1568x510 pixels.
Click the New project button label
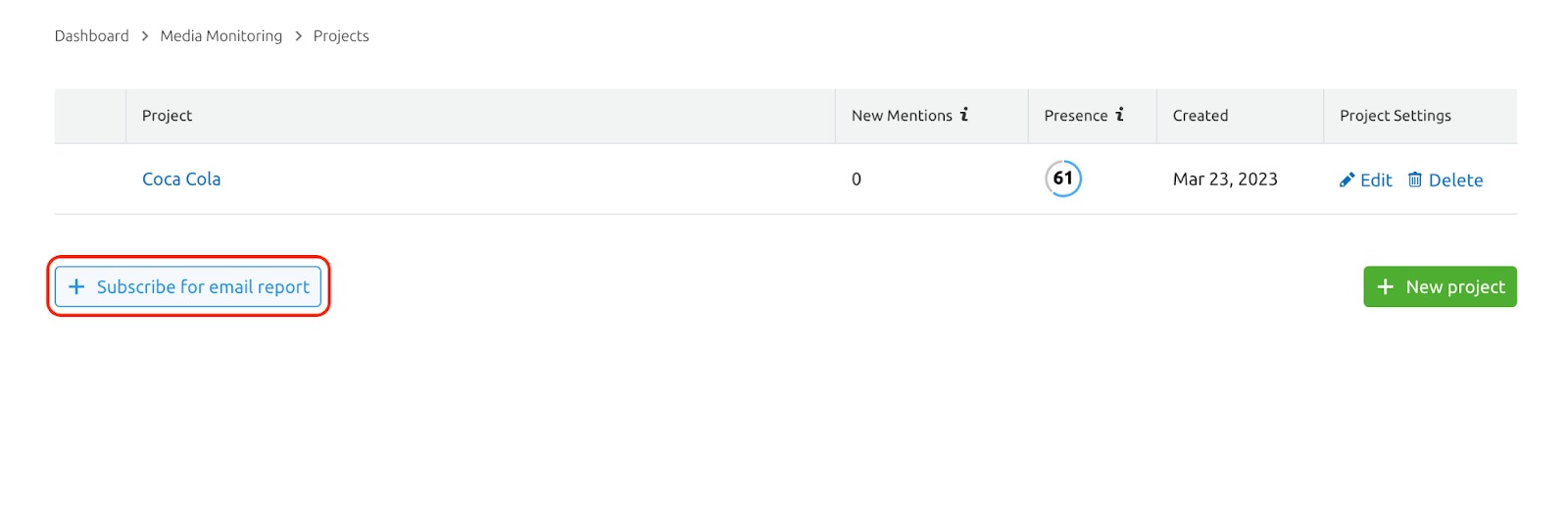[x=1455, y=287]
